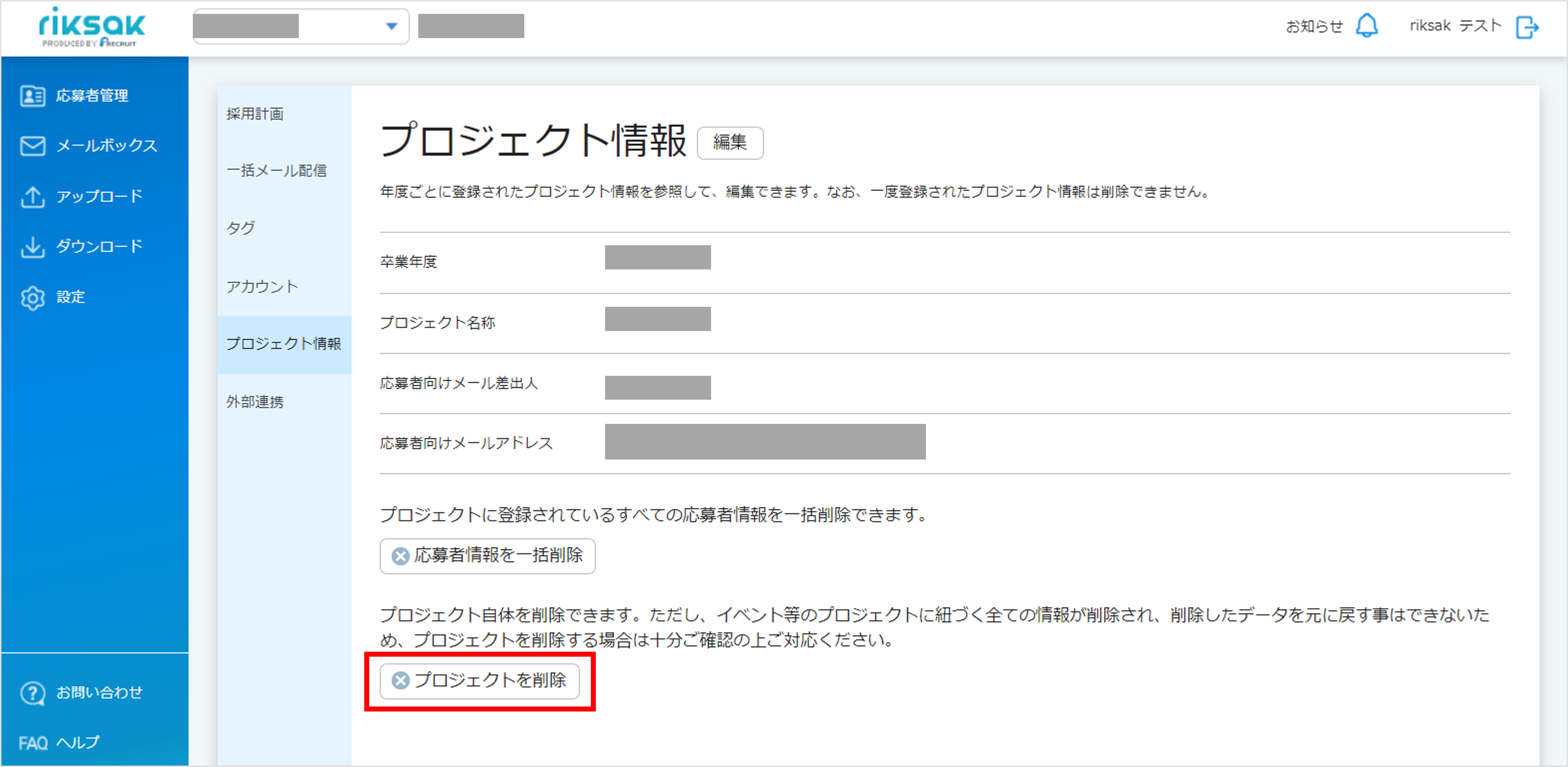Open the notification bell icon
This screenshot has width=1568, height=767.
[x=1367, y=26]
